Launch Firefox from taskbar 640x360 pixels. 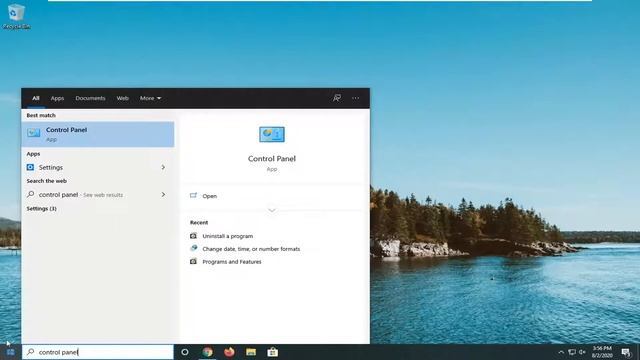coord(229,352)
